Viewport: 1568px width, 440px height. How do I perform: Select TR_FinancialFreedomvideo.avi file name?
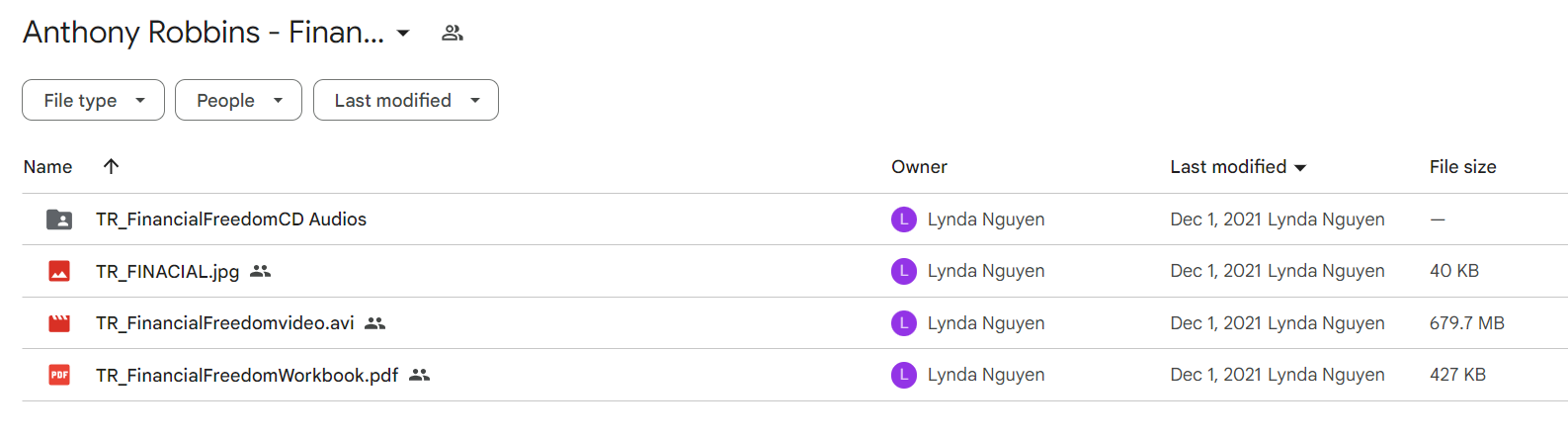tap(225, 323)
